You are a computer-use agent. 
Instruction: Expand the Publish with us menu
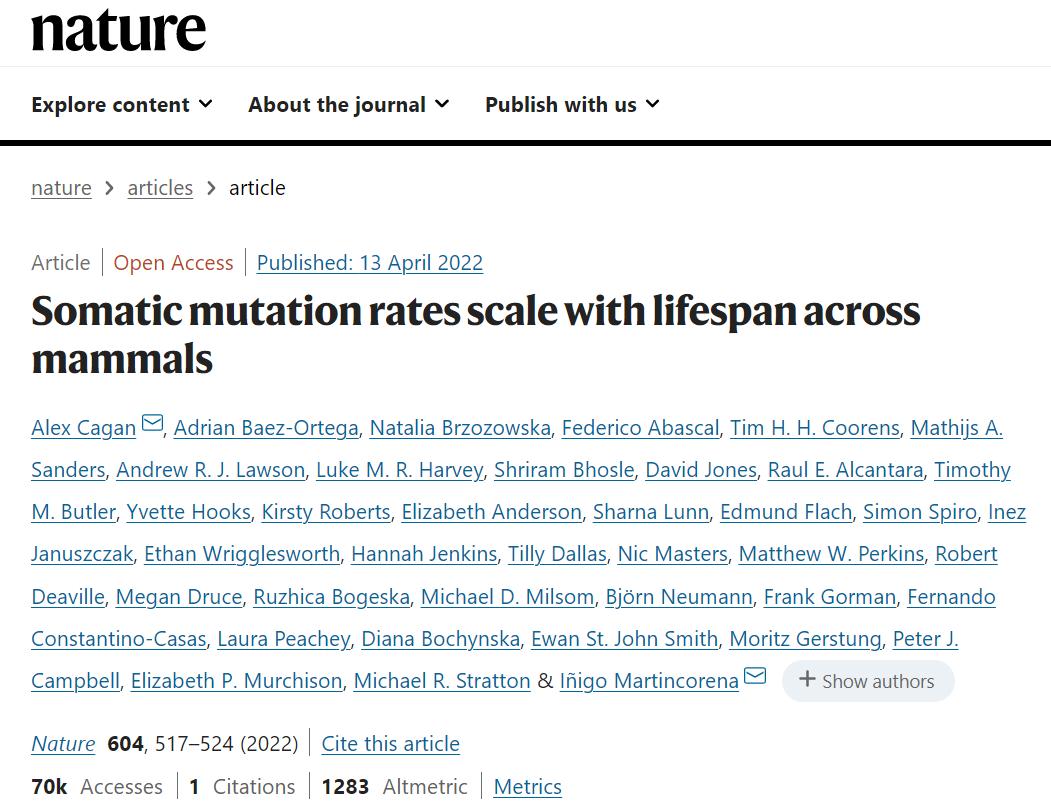tap(572, 105)
